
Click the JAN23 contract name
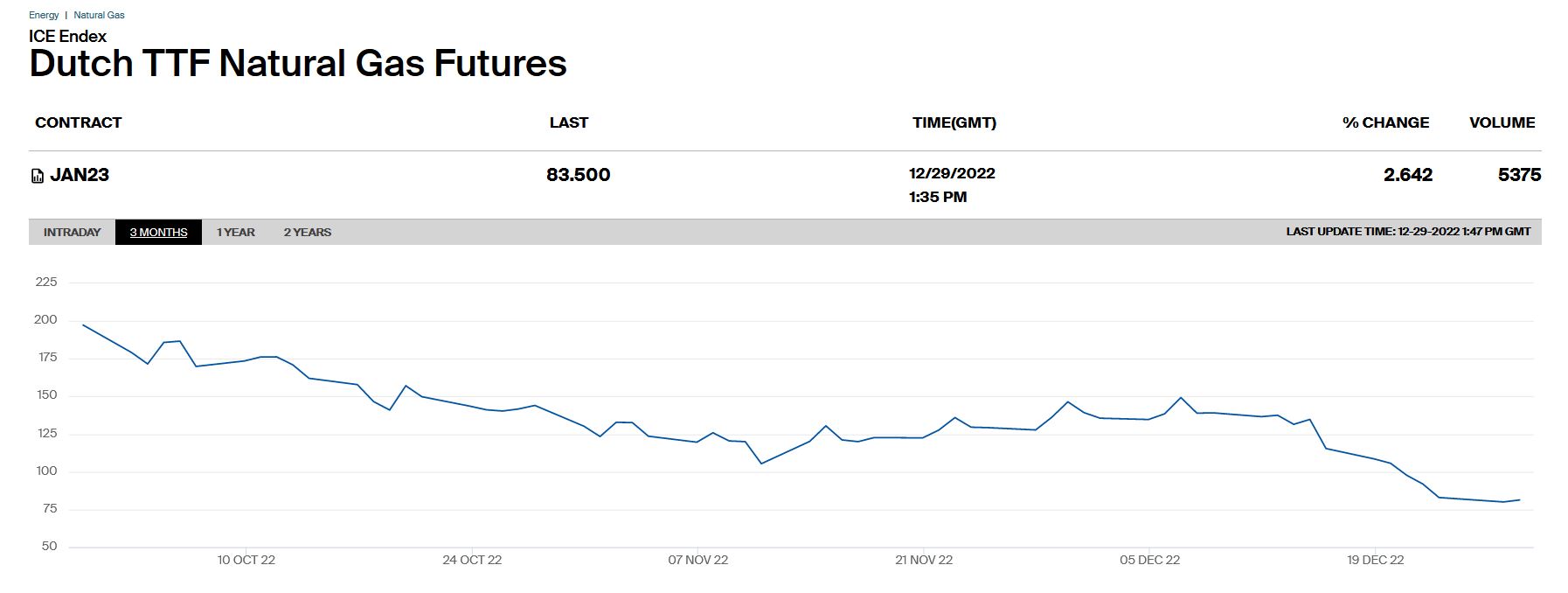pyautogui.click(x=80, y=175)
